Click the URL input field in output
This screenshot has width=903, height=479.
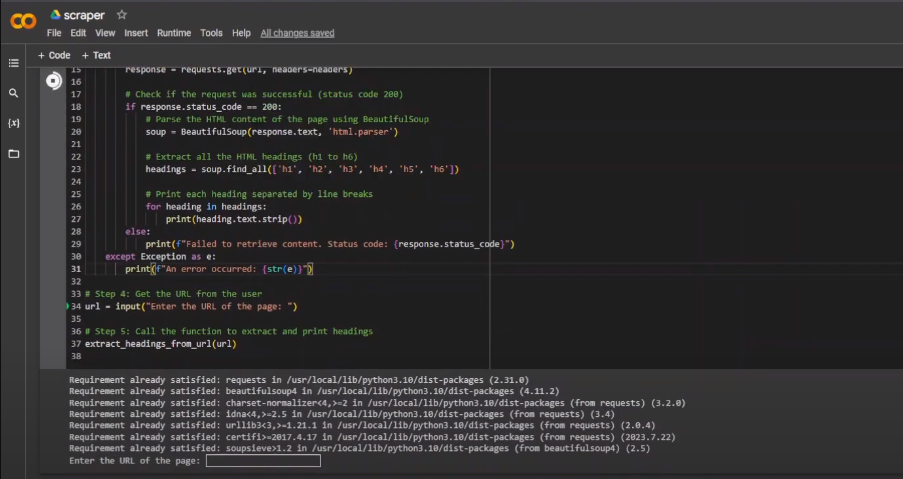tap(263, 461)
